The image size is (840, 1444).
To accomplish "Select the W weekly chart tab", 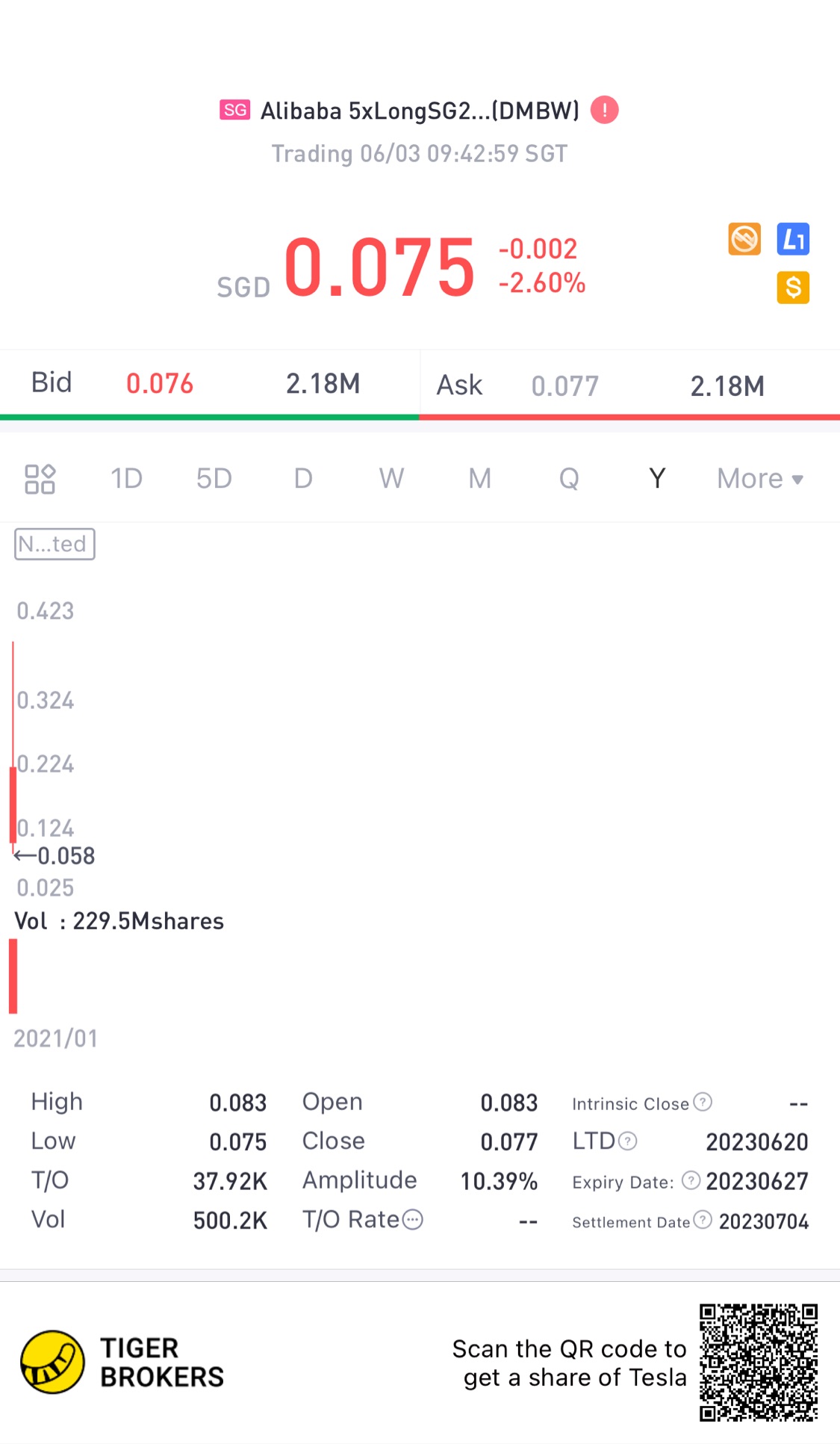I will click(x=391, y=479).
